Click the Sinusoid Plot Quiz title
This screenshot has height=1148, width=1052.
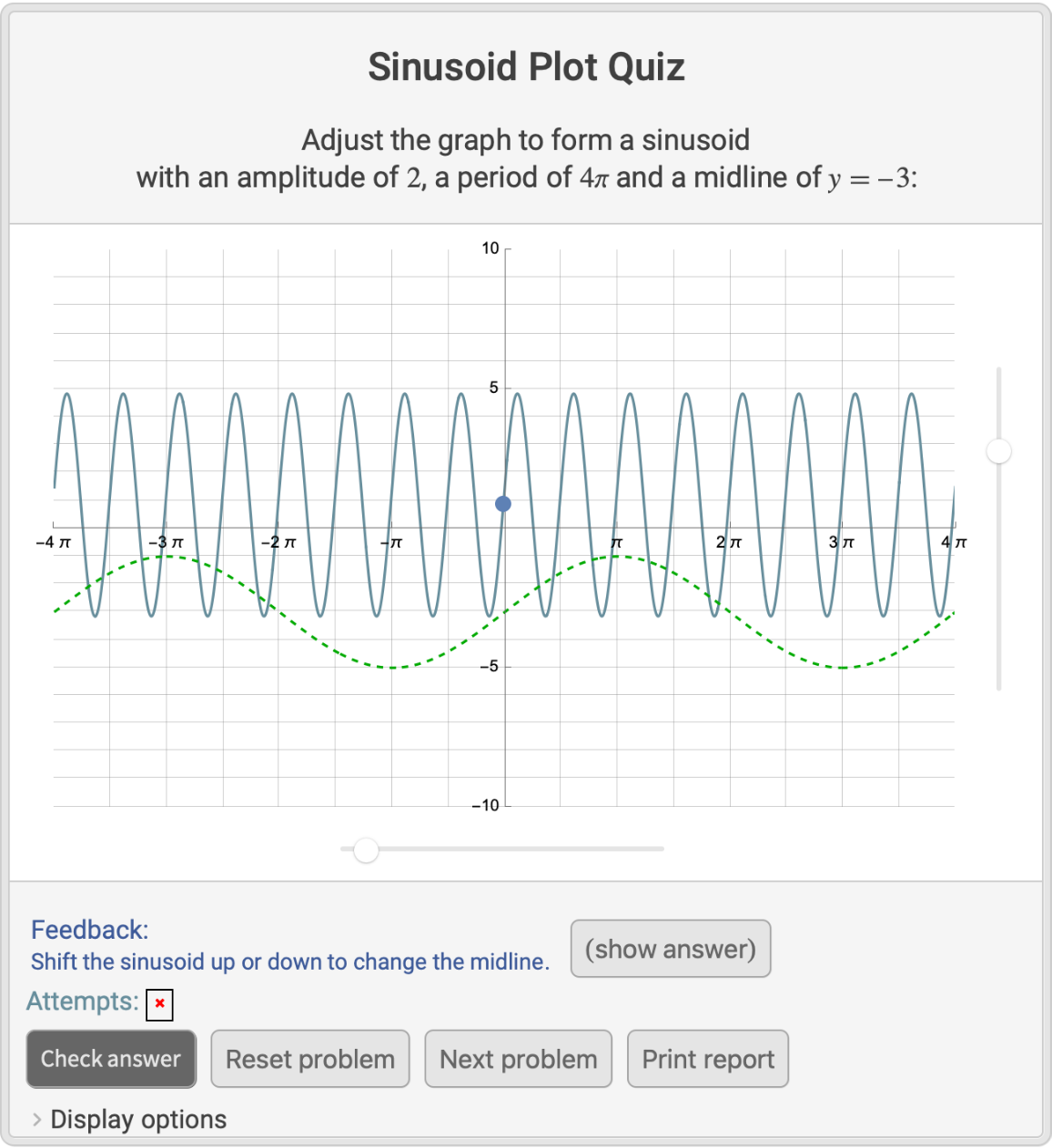pos(526,67)
